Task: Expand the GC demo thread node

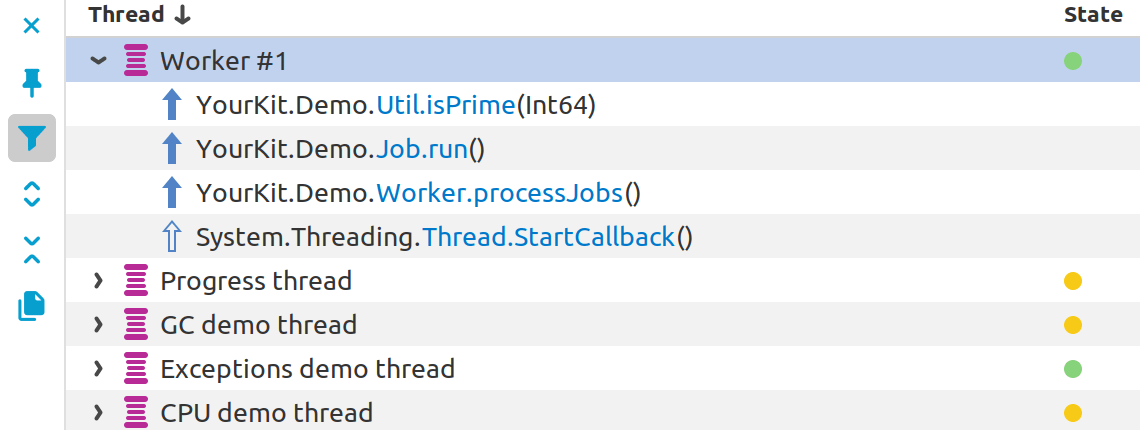Action: coord(98,325)
